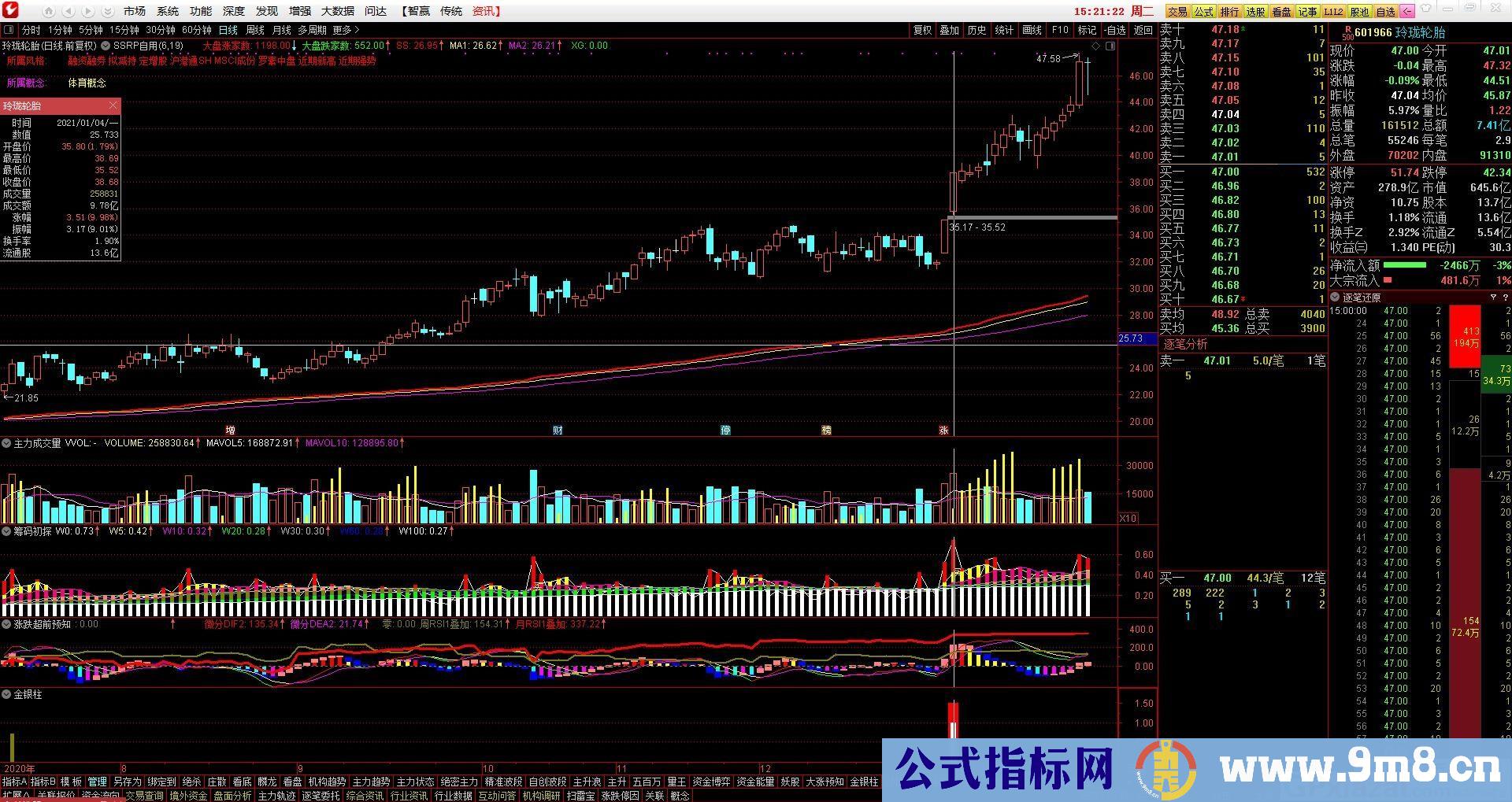Click the X10 volume scale toggle
The width and height of the screenshot is (1512, 802).
click(1128, 518)
